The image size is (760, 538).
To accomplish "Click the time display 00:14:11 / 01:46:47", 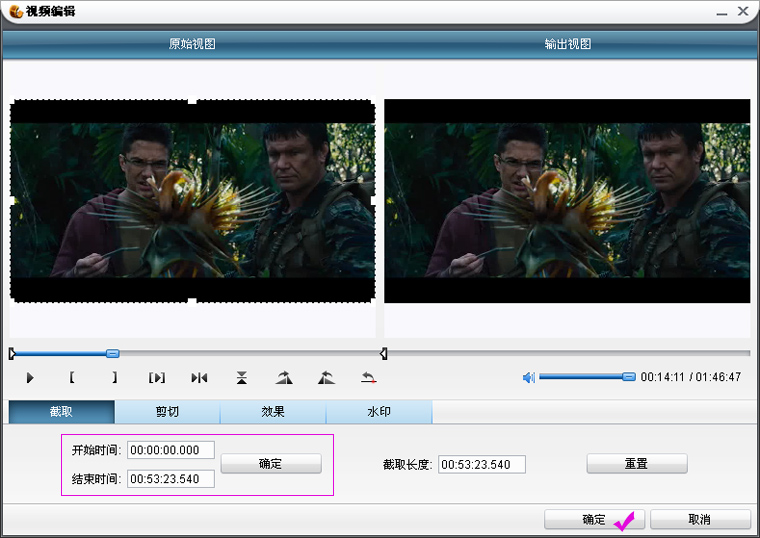I will pyautogui.click(x=691, y=377).
